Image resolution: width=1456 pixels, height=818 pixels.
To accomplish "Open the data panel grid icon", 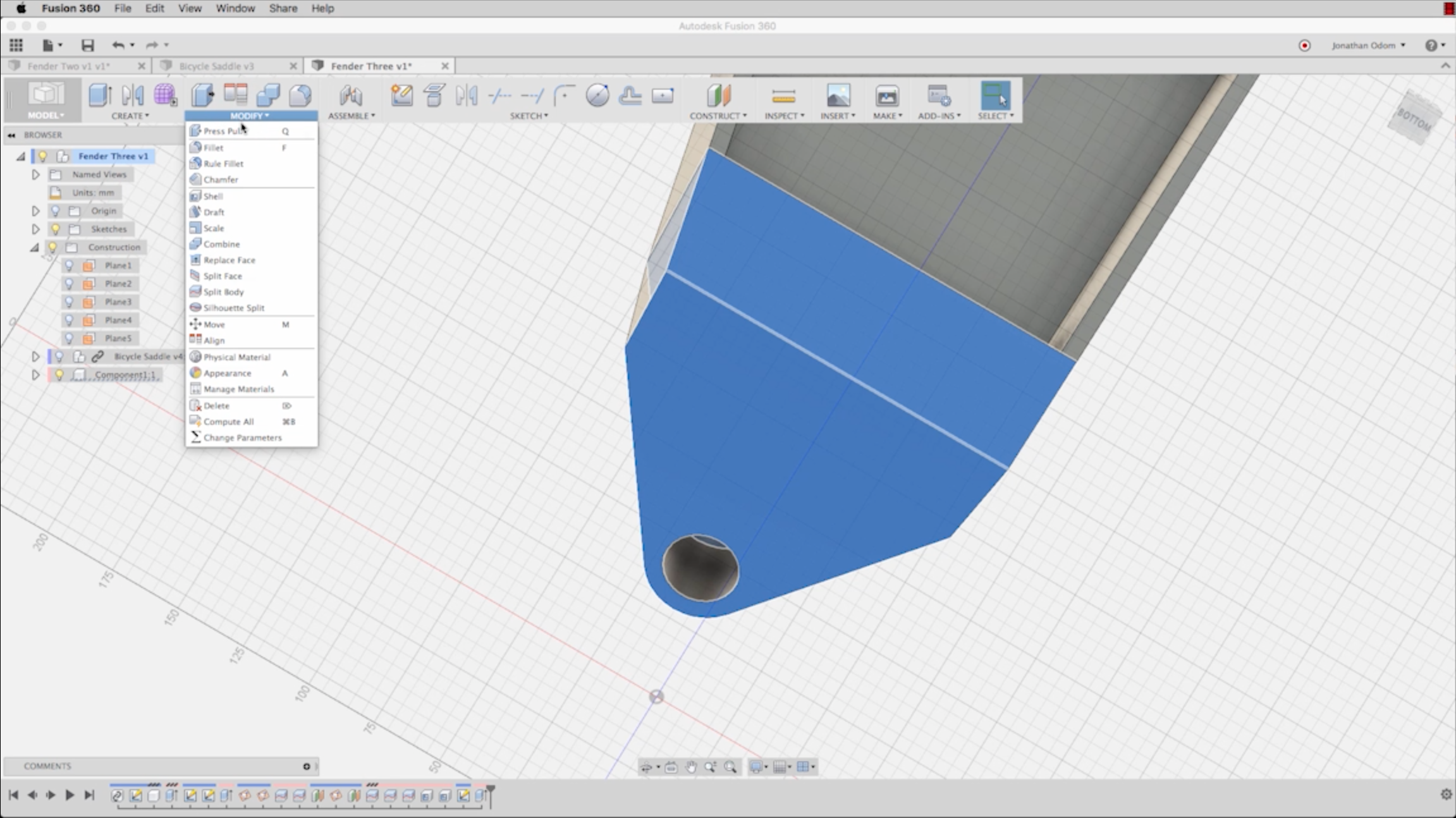I will [16, 45].
